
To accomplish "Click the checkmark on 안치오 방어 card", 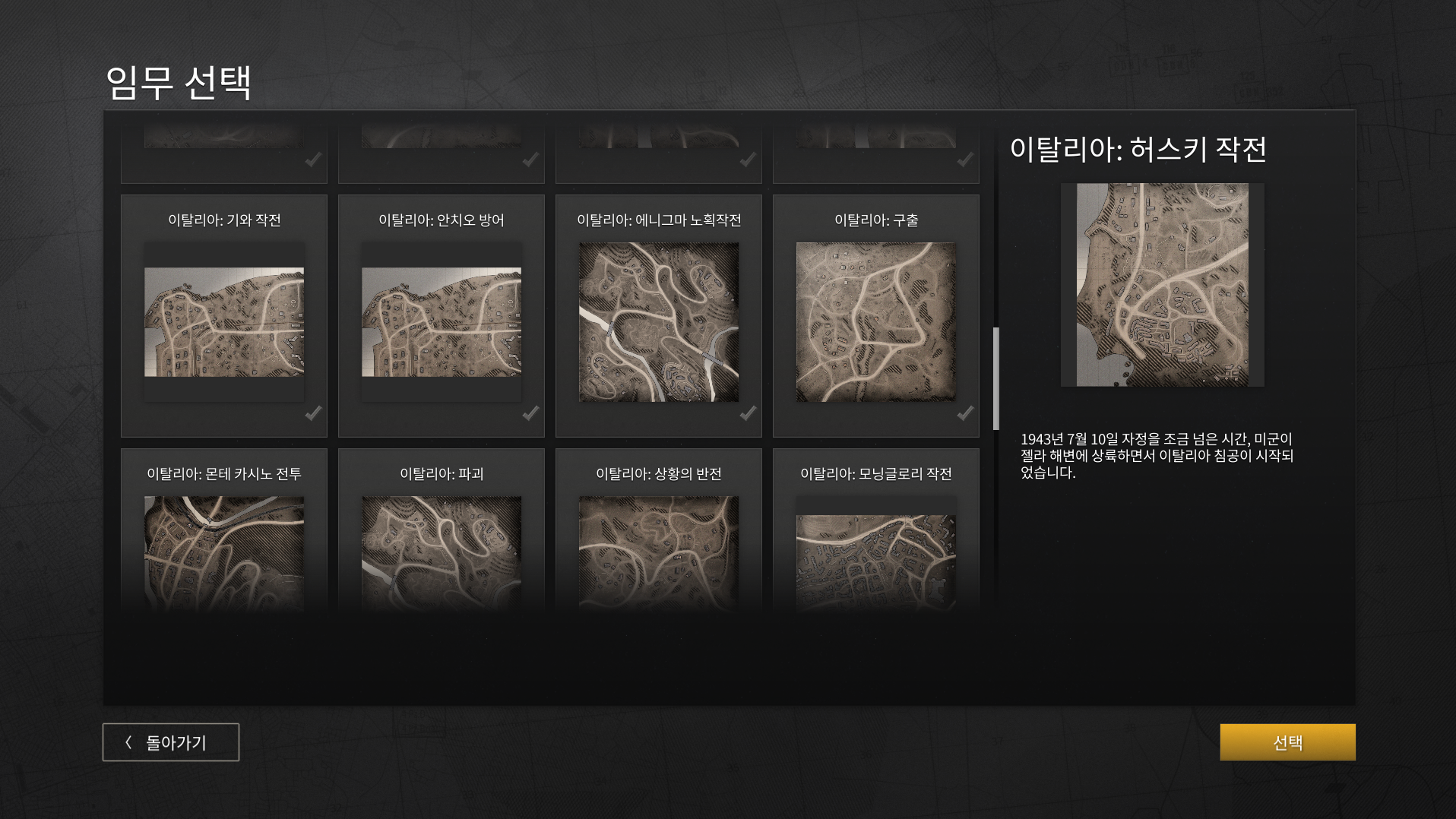I will tap(530, 413).
